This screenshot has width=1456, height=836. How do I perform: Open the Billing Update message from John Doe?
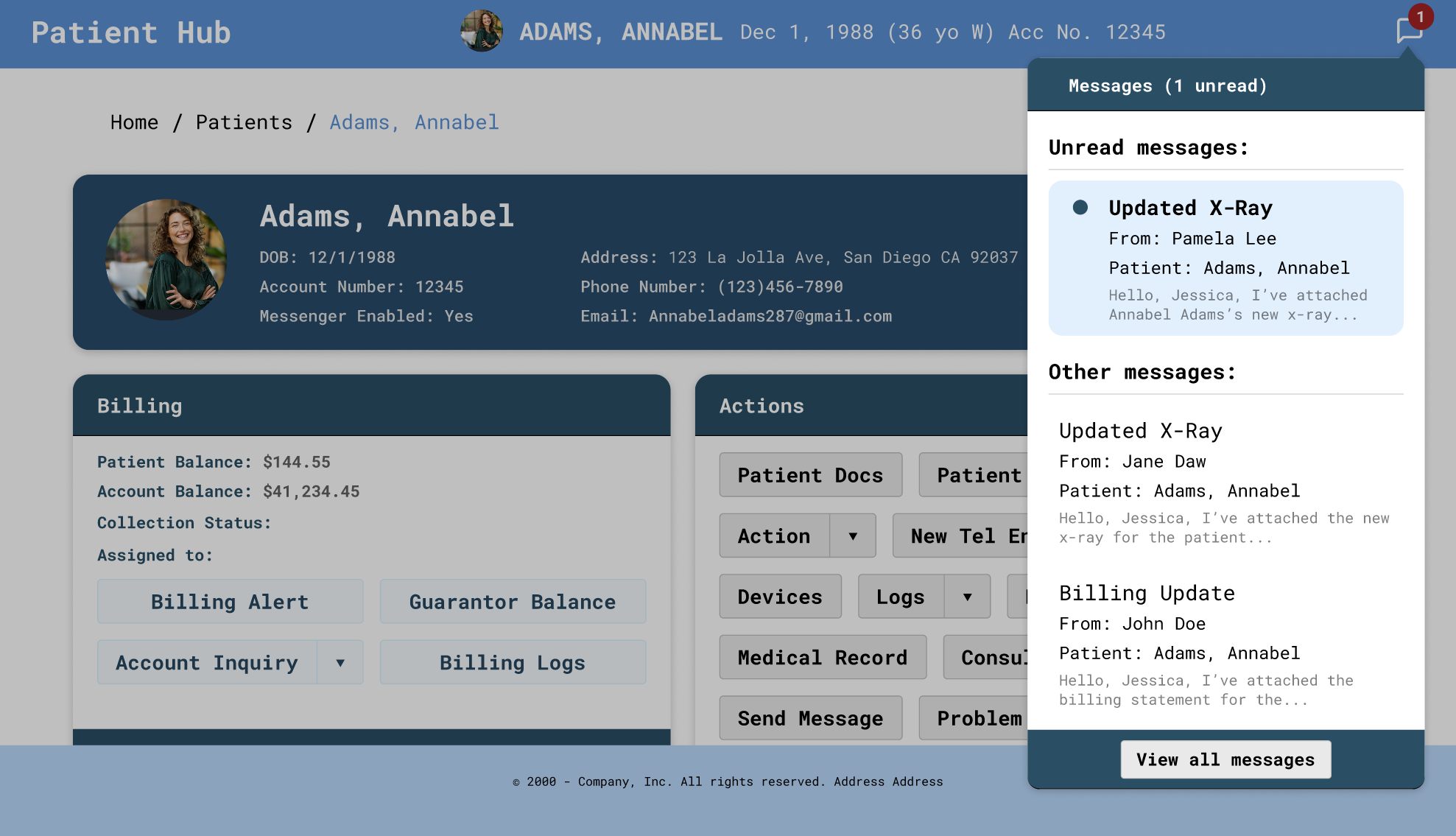click(x=1225, y=645)
